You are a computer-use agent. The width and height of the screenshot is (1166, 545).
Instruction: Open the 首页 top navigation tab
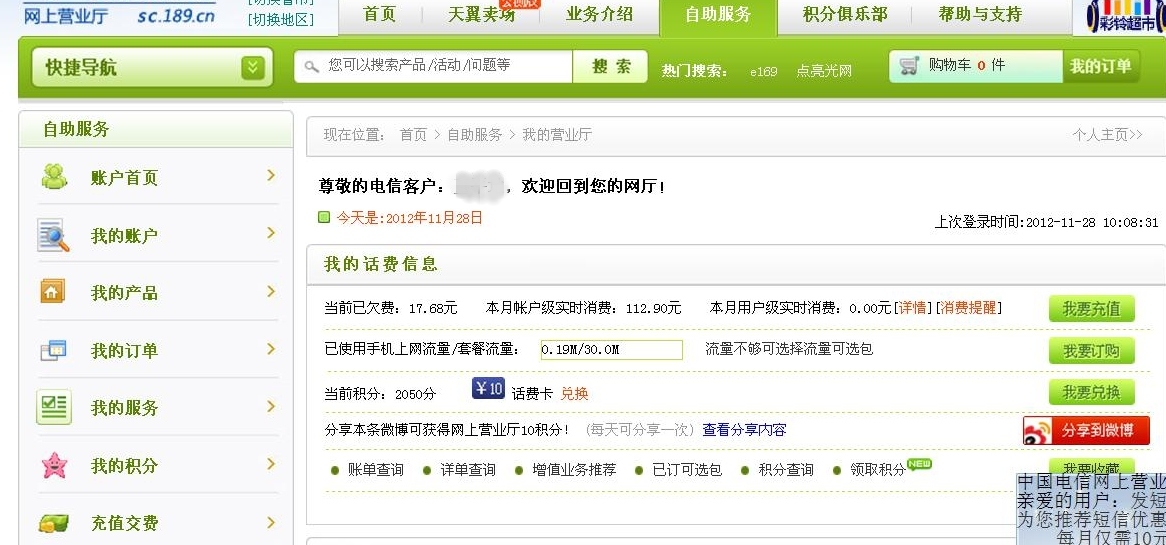(x=379, y=14)
